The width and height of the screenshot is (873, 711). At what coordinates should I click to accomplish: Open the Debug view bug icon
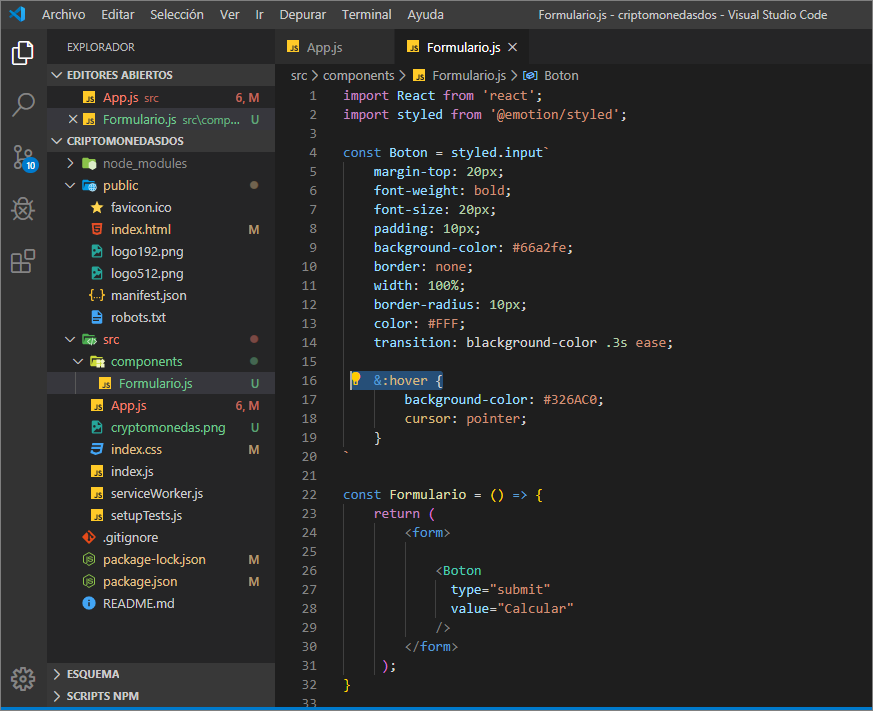click(23, 209)
